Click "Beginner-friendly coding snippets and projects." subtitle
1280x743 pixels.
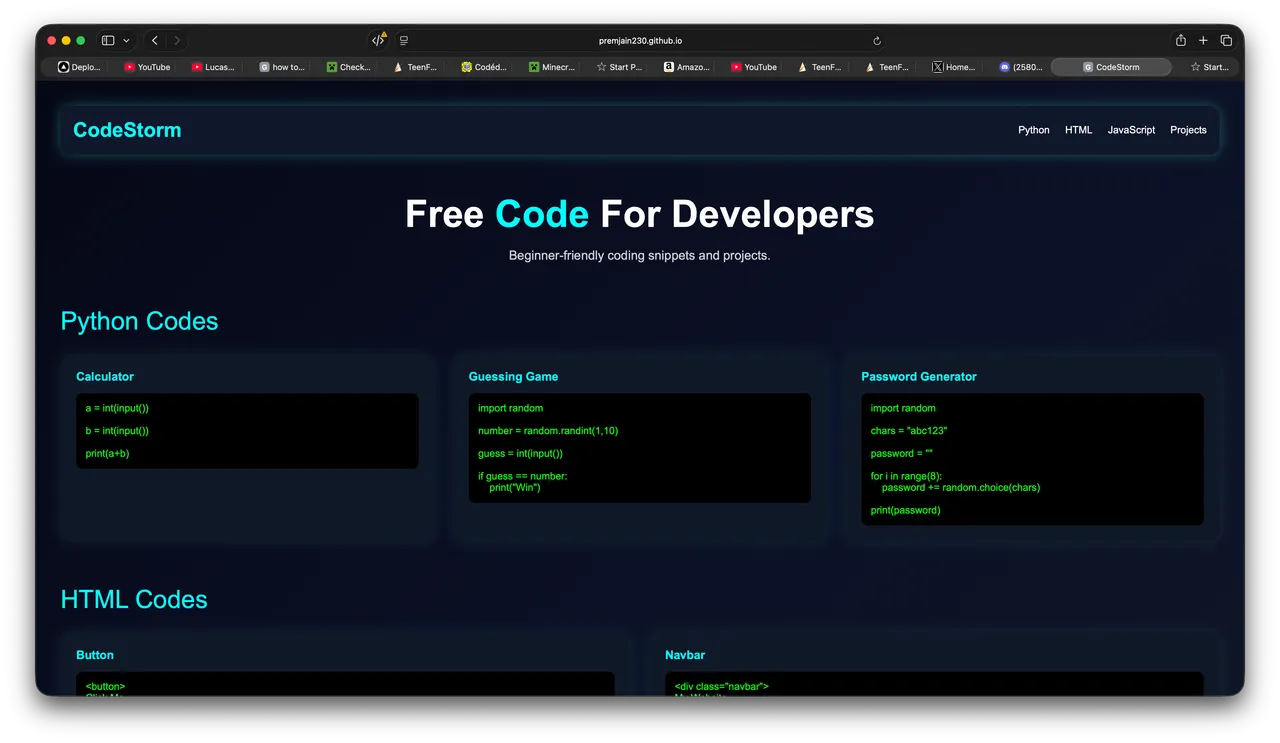640,255
